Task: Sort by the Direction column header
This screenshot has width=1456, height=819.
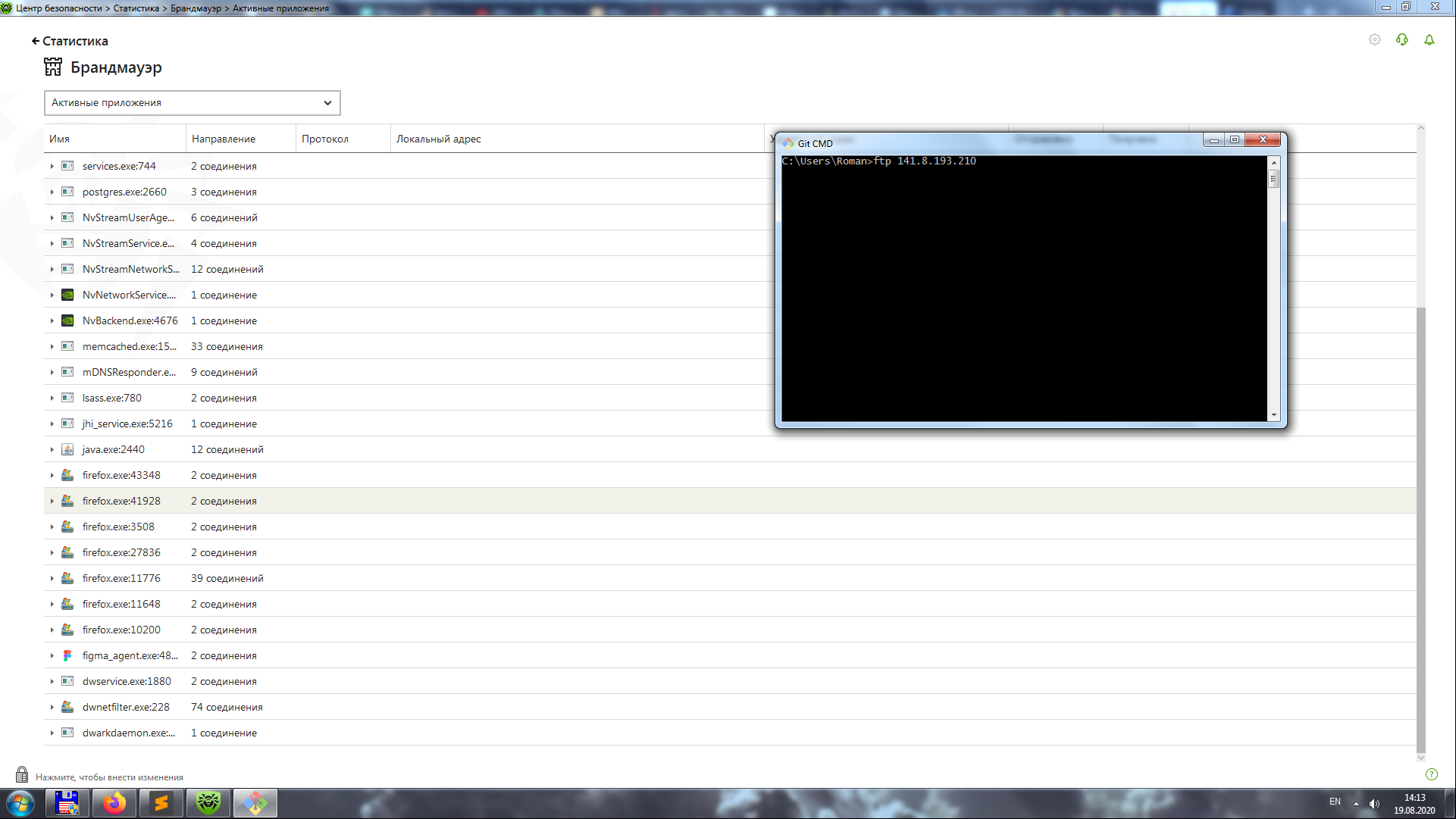Action: [224, 139]
